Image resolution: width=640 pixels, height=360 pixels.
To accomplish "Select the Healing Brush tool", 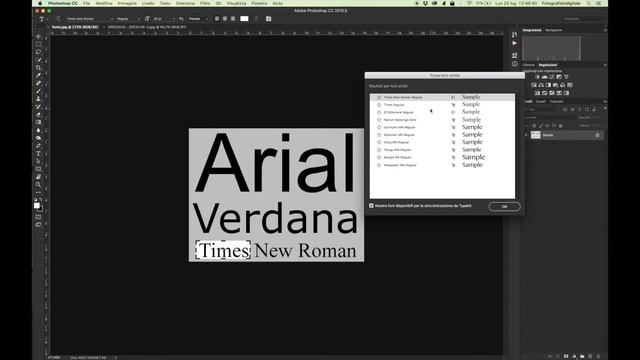I will [x=38, y=83].
